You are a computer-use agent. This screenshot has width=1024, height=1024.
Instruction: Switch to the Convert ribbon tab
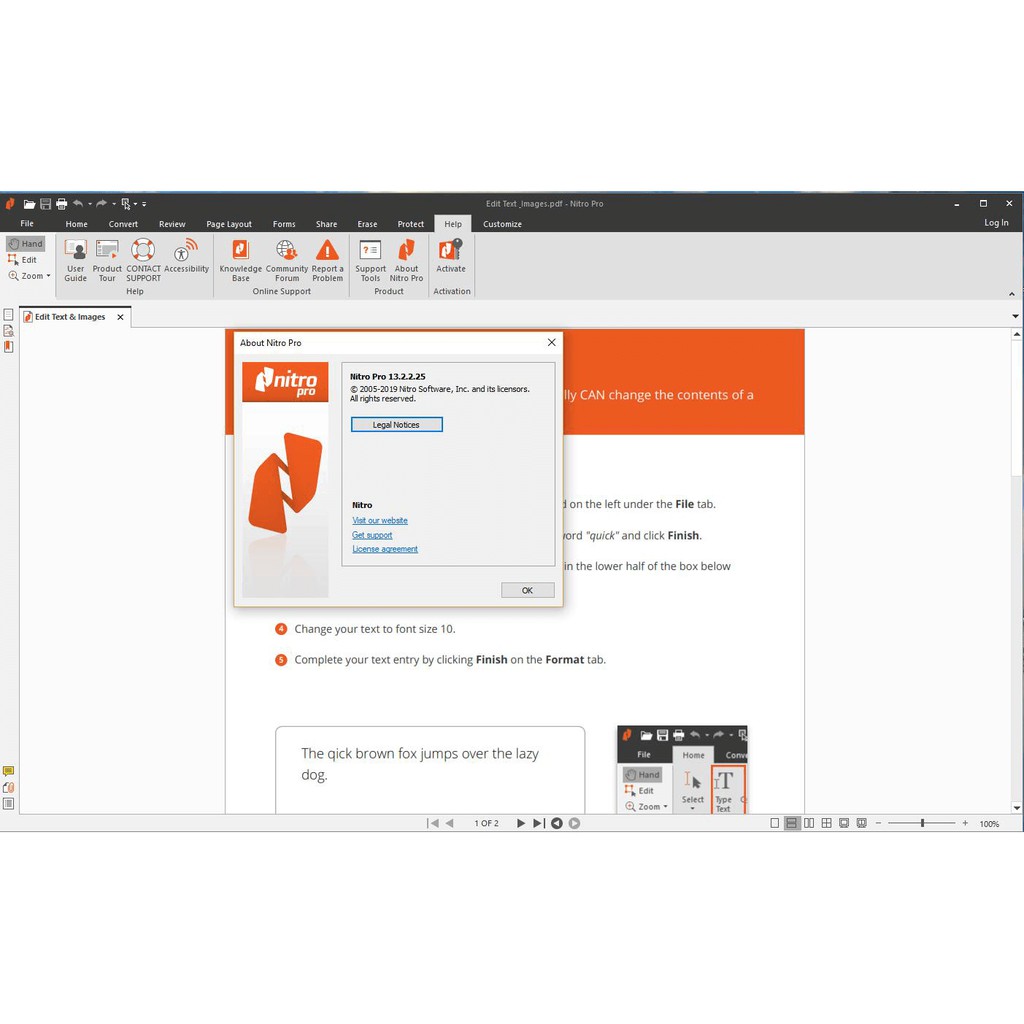(x=124, y=224)
